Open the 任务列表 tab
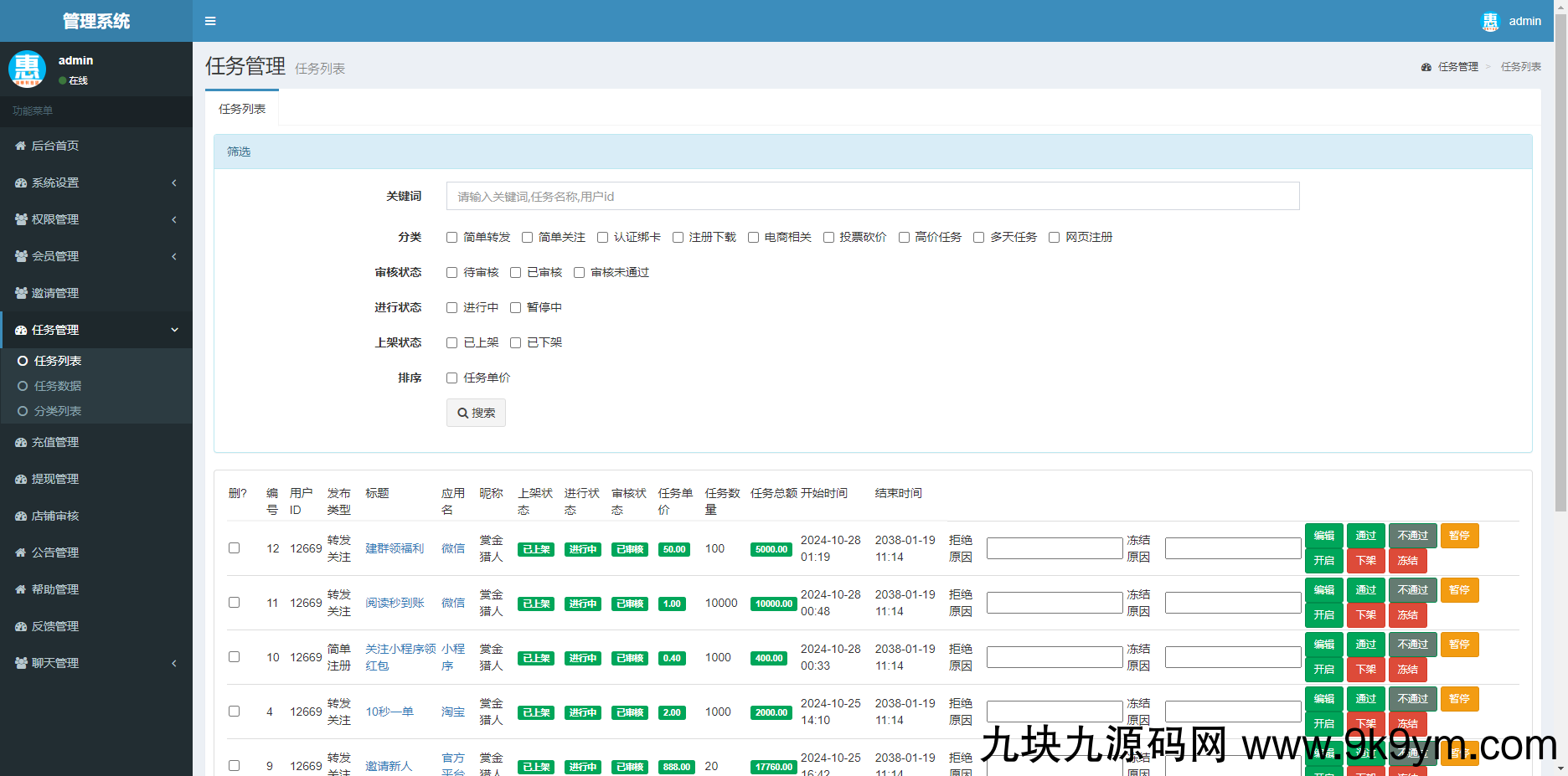 pyautogui.click(x=242, y=109)
